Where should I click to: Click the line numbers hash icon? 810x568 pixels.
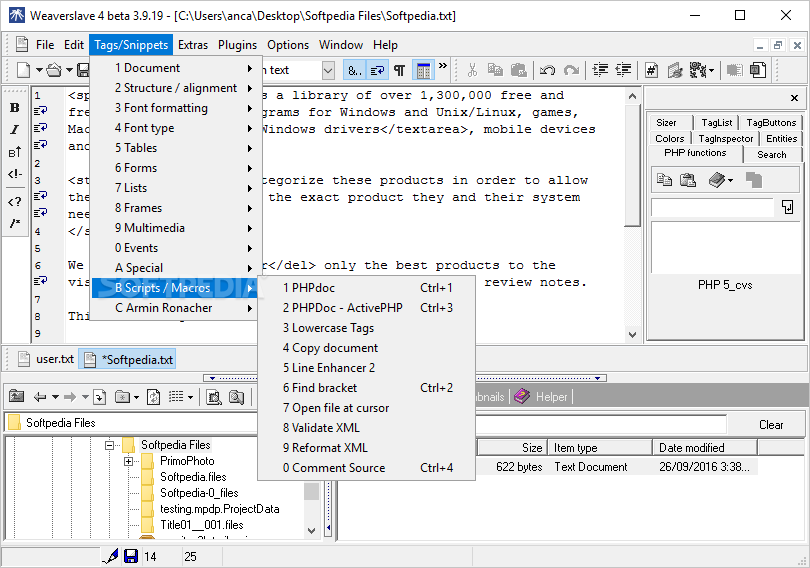[x=651, y=70]
